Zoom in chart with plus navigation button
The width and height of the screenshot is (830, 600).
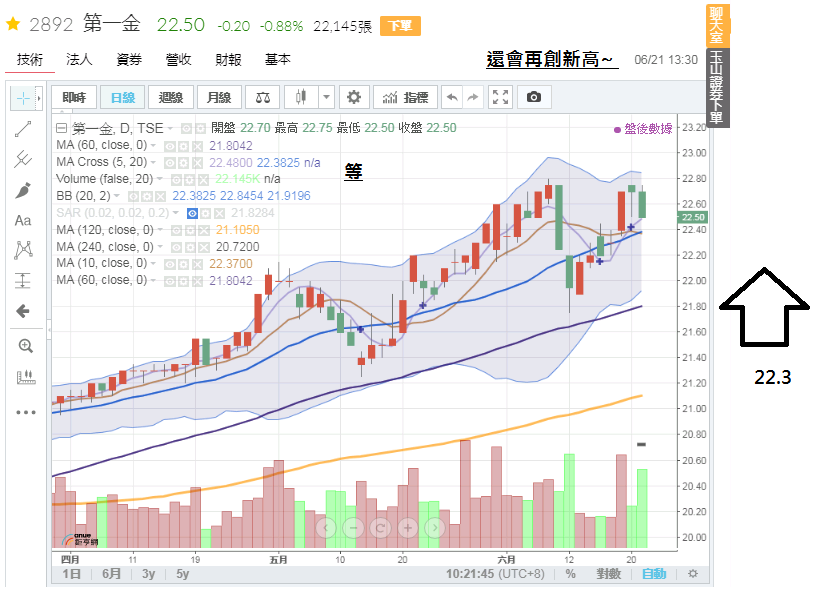coord(408,528)
